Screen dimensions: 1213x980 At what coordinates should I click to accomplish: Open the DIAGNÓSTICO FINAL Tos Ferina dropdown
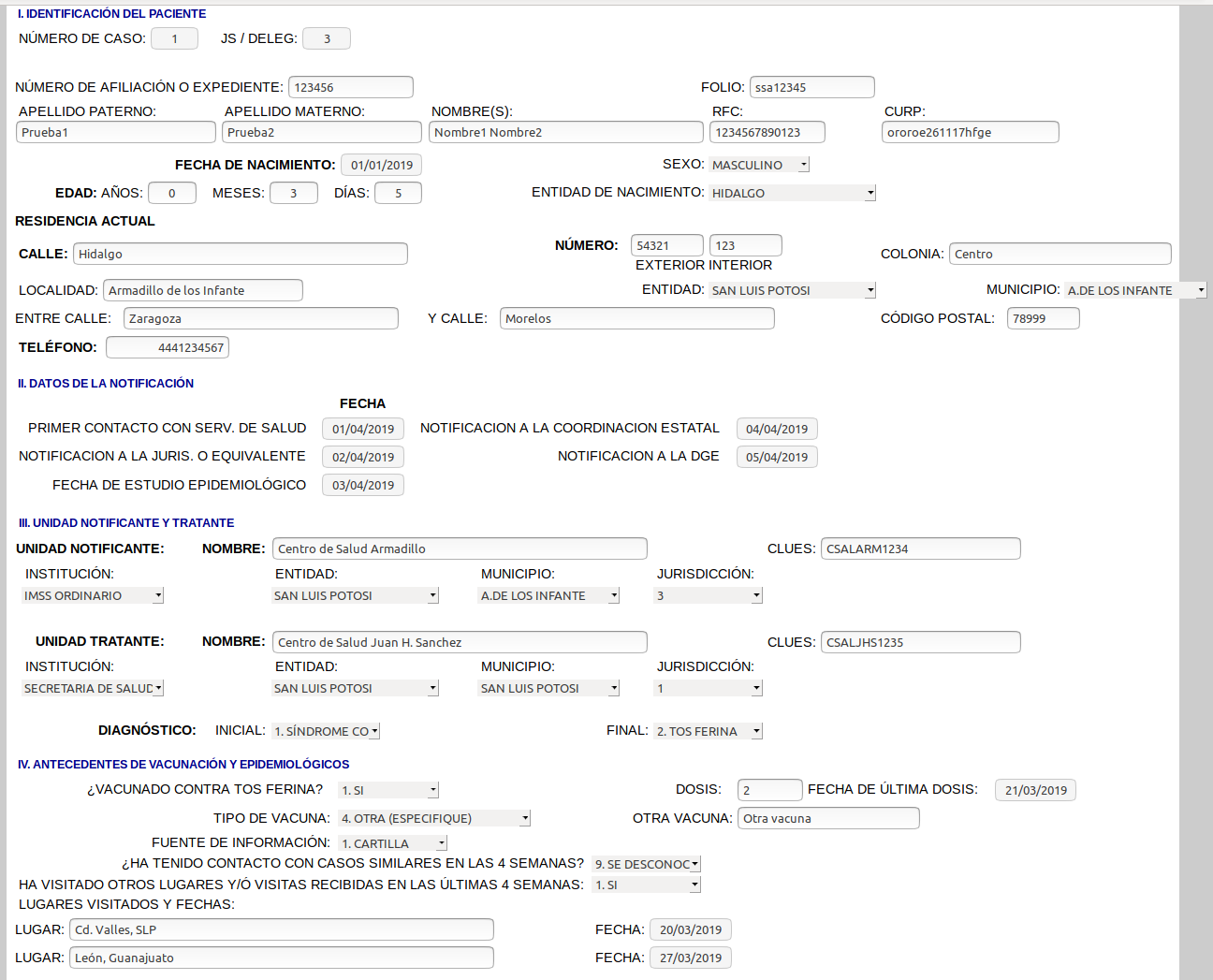pos(708,731)
